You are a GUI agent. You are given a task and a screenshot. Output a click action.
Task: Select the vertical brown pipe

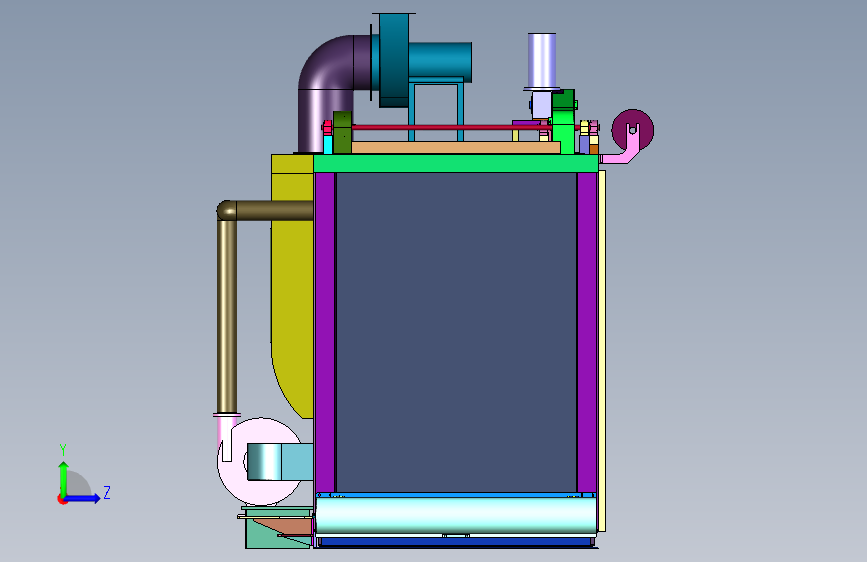coord(227,315)
